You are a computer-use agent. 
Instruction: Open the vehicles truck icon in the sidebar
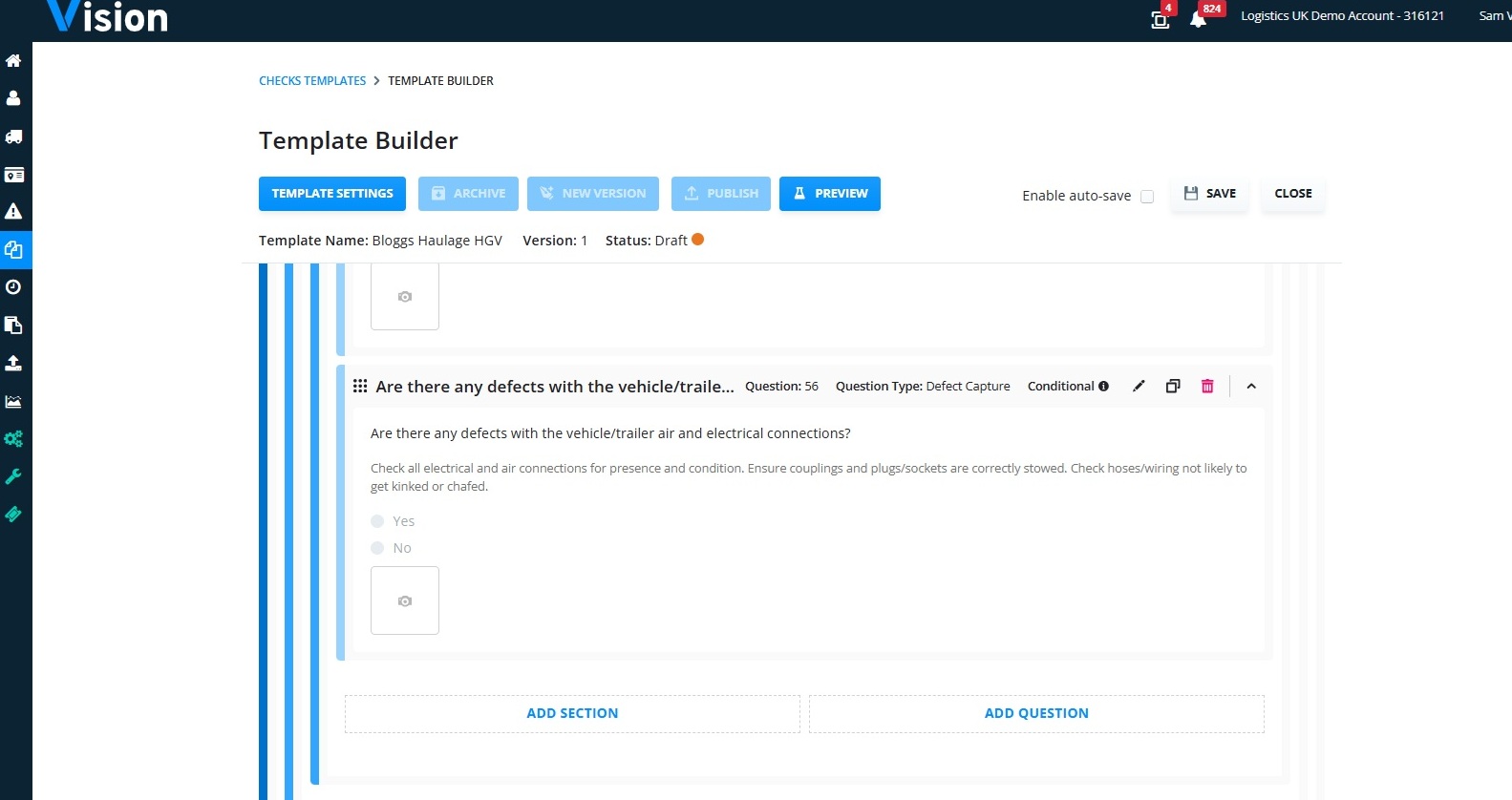(13, 137)
